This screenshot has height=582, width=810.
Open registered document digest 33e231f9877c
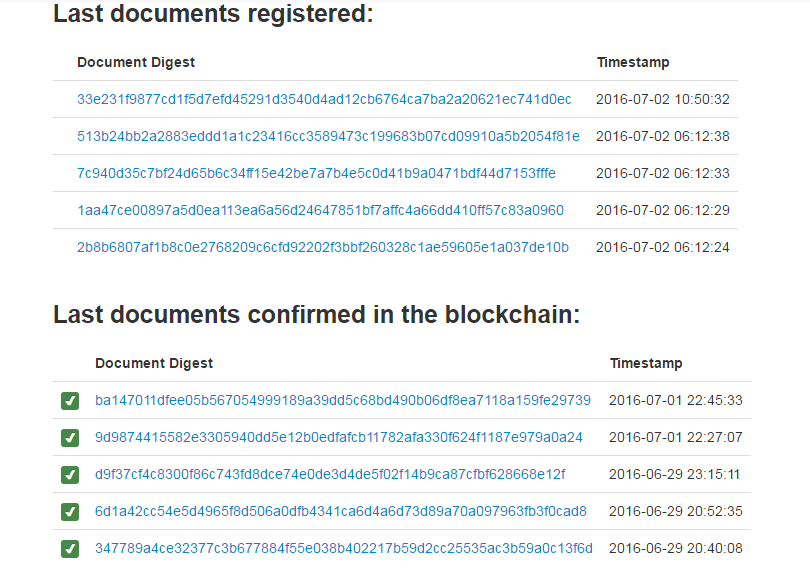[324, 99]
